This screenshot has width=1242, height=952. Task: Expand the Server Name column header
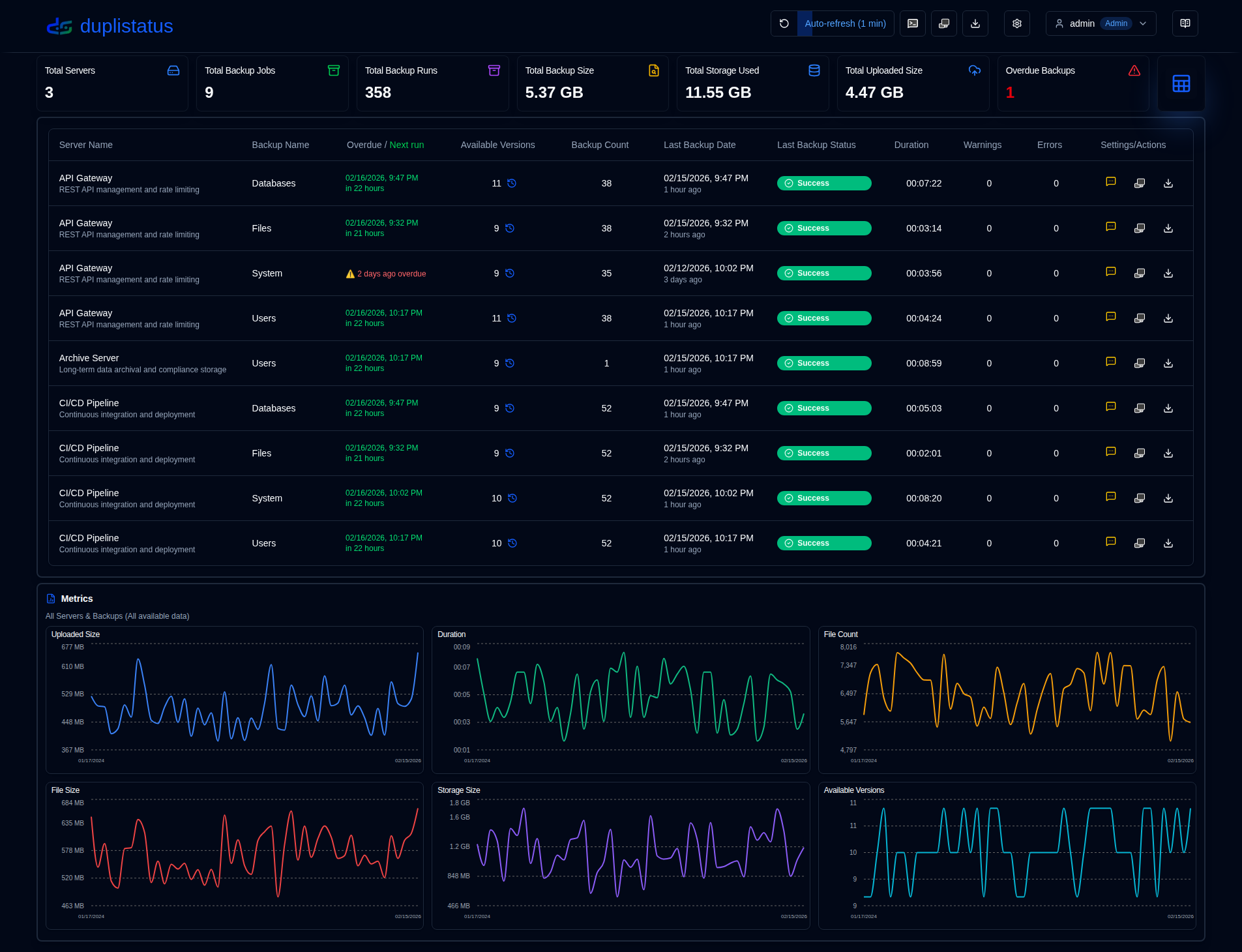[x=85, y=145]
